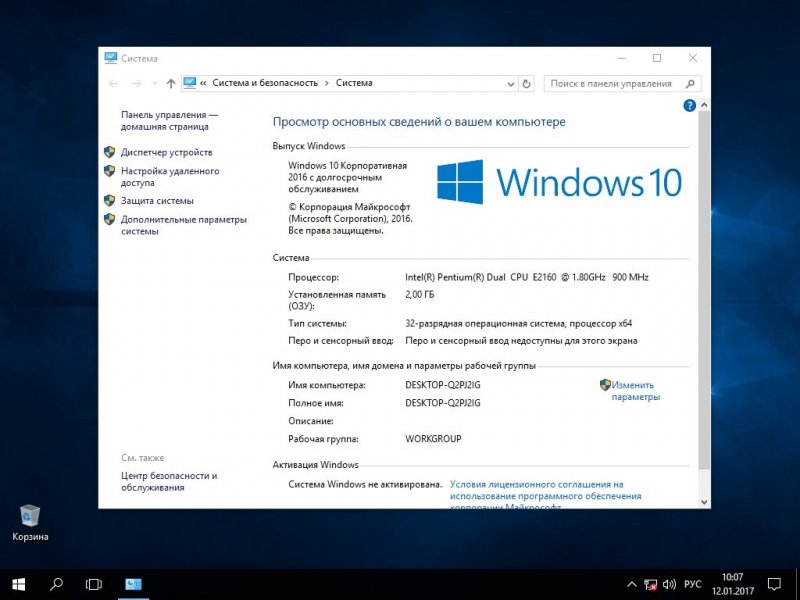
Task: Go to Панель управления домашняя страница
Action: pos(169,120)
